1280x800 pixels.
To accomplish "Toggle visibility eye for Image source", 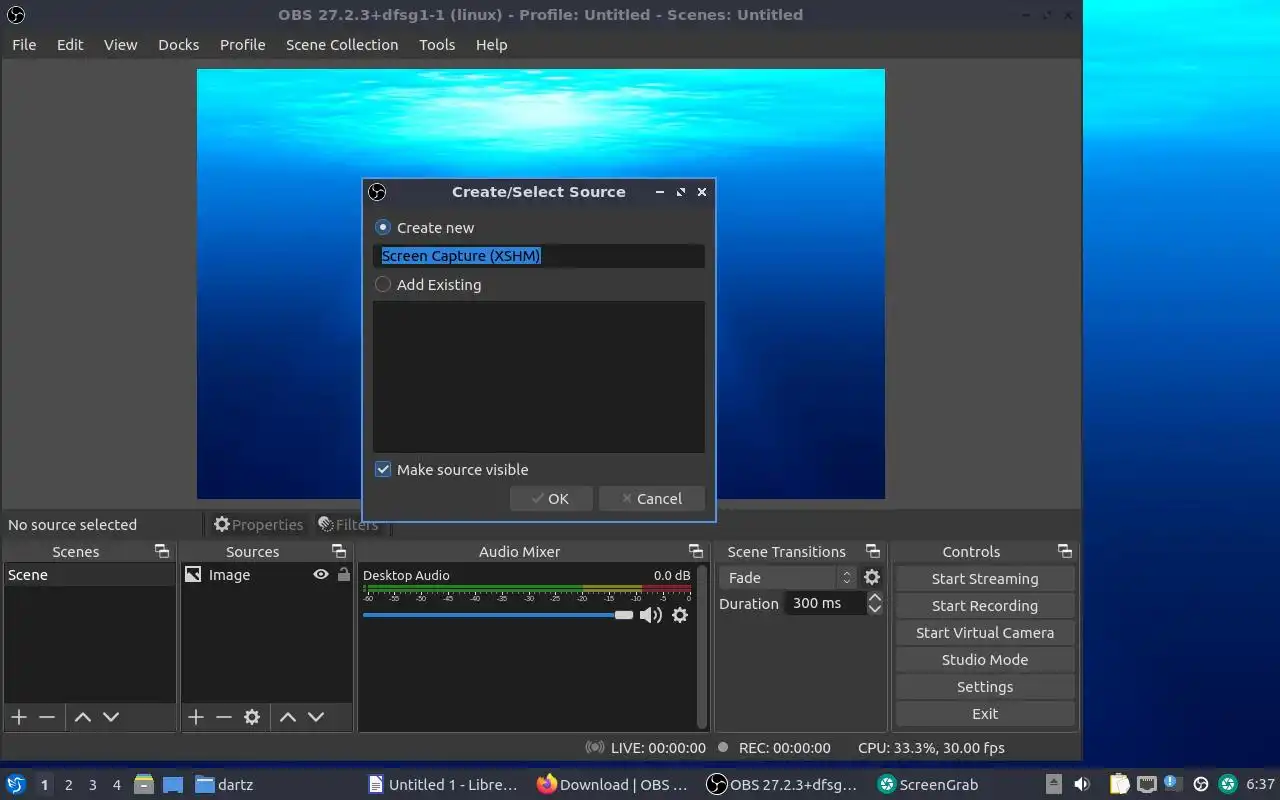I will coord(321,575).
